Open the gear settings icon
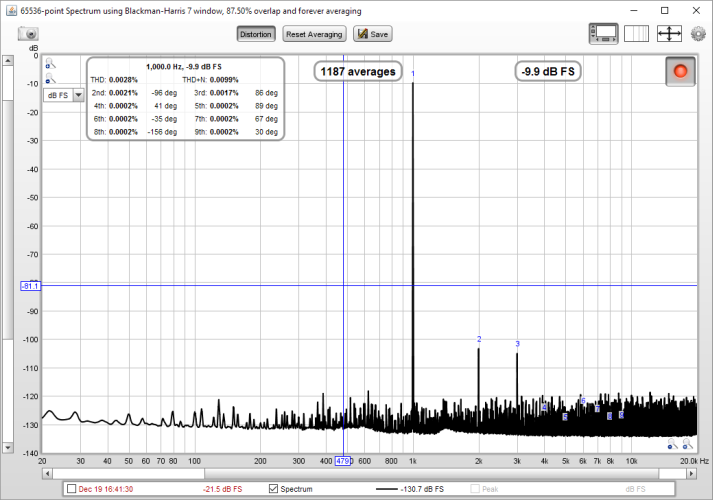The height and width of the screenshot is (500, 713). 698,34
